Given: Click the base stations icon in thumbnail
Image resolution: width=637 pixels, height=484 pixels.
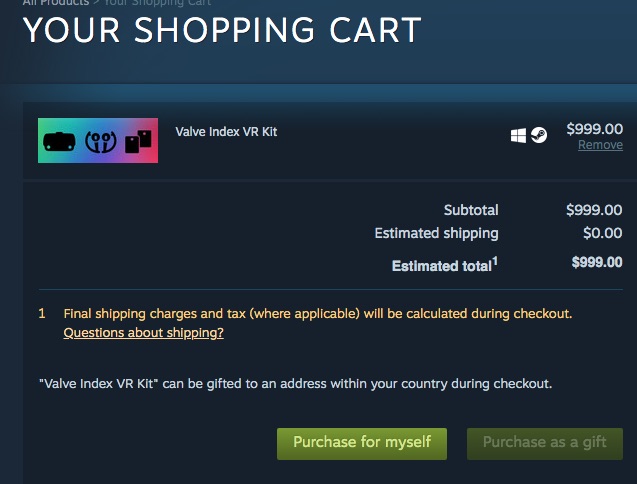Looking at the screenshot, I should [x=138, y=141].
